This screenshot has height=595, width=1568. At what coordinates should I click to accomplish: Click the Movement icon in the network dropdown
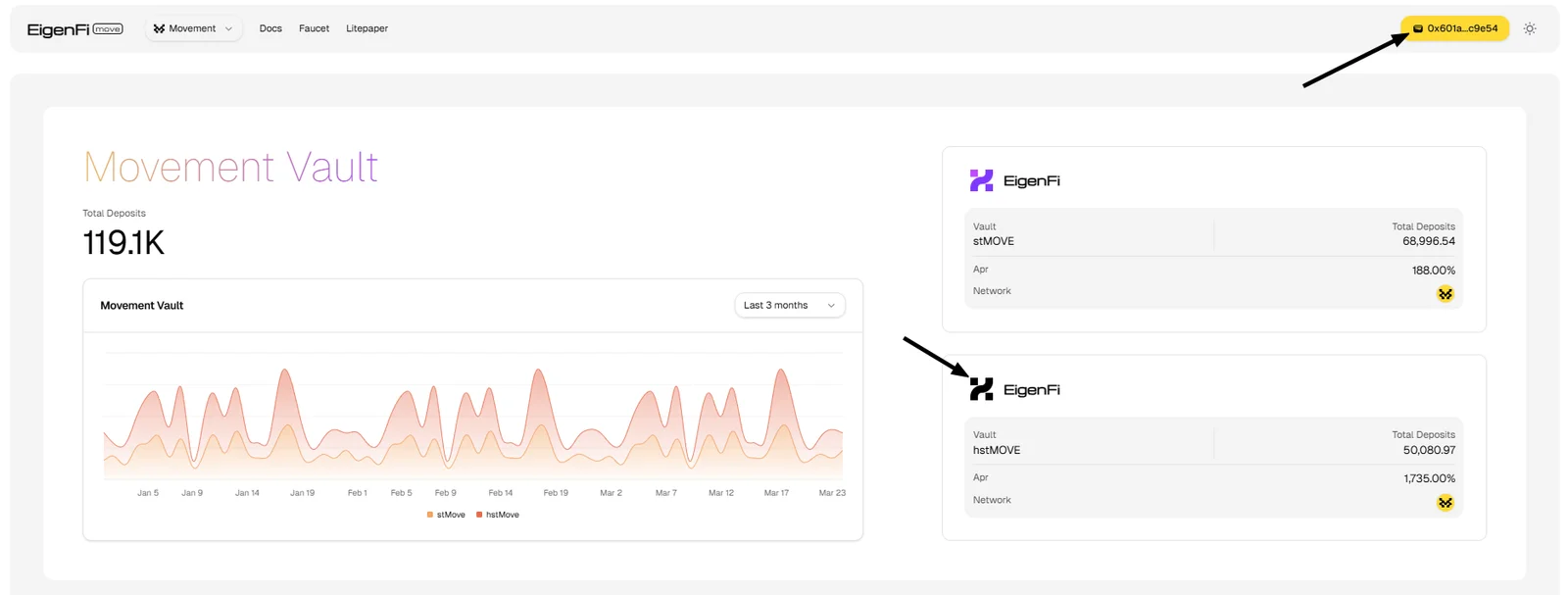click(160, 28)
